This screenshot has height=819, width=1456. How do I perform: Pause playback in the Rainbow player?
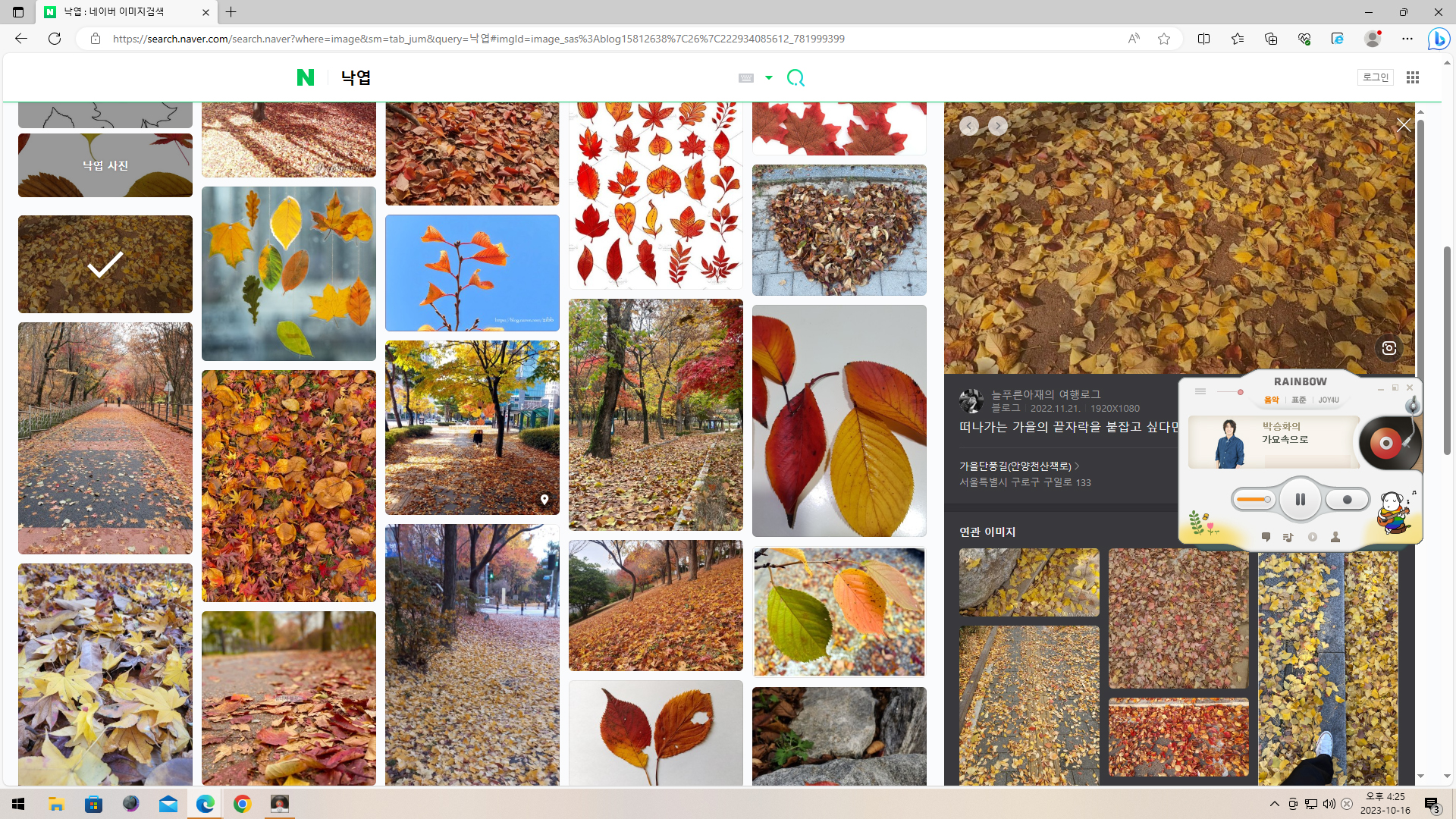coord(1300,499)
